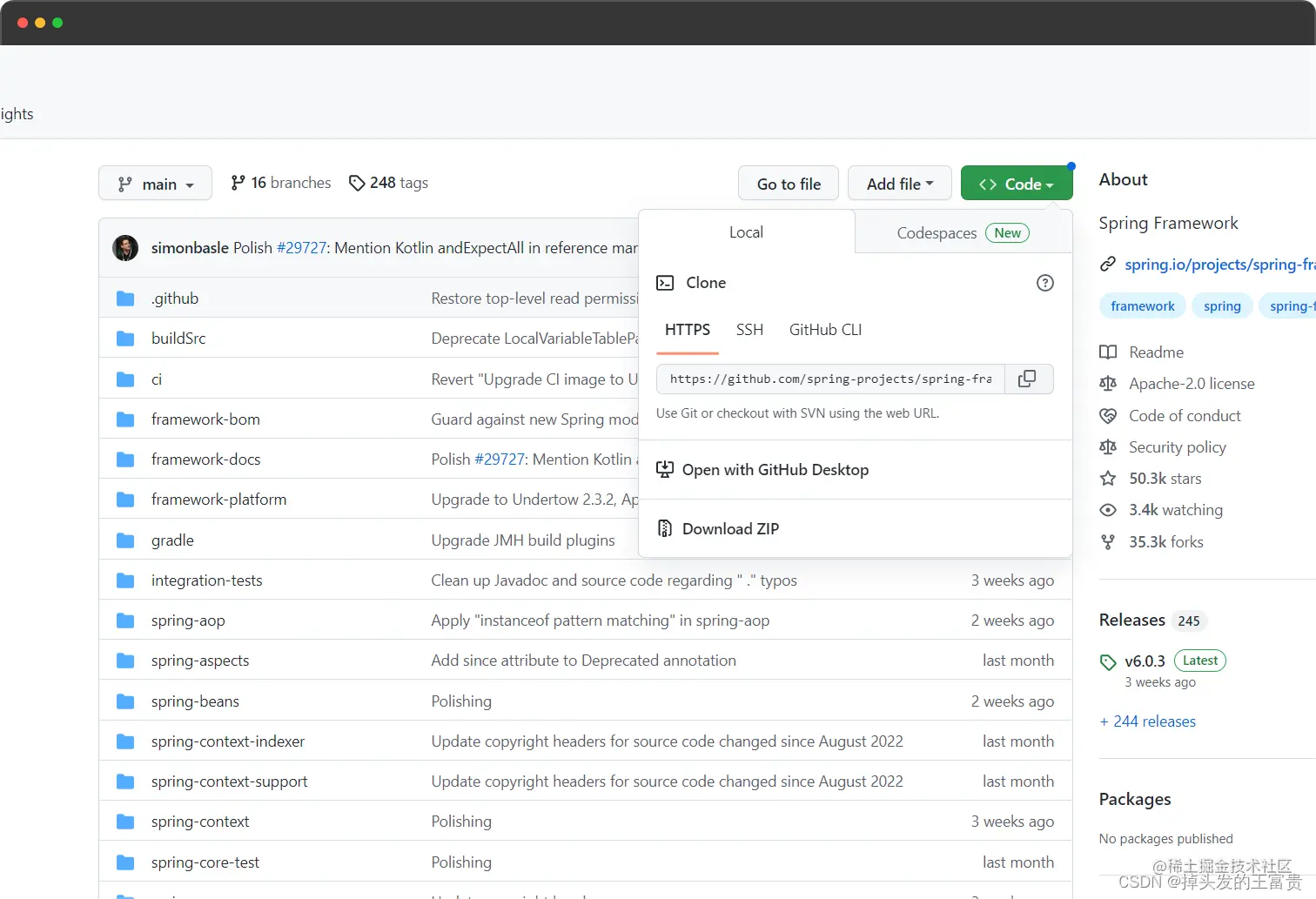The width and height of the screenshot is (1316, 899).
Task: Click the buildSrc folder icon
Action: [125, 339]
